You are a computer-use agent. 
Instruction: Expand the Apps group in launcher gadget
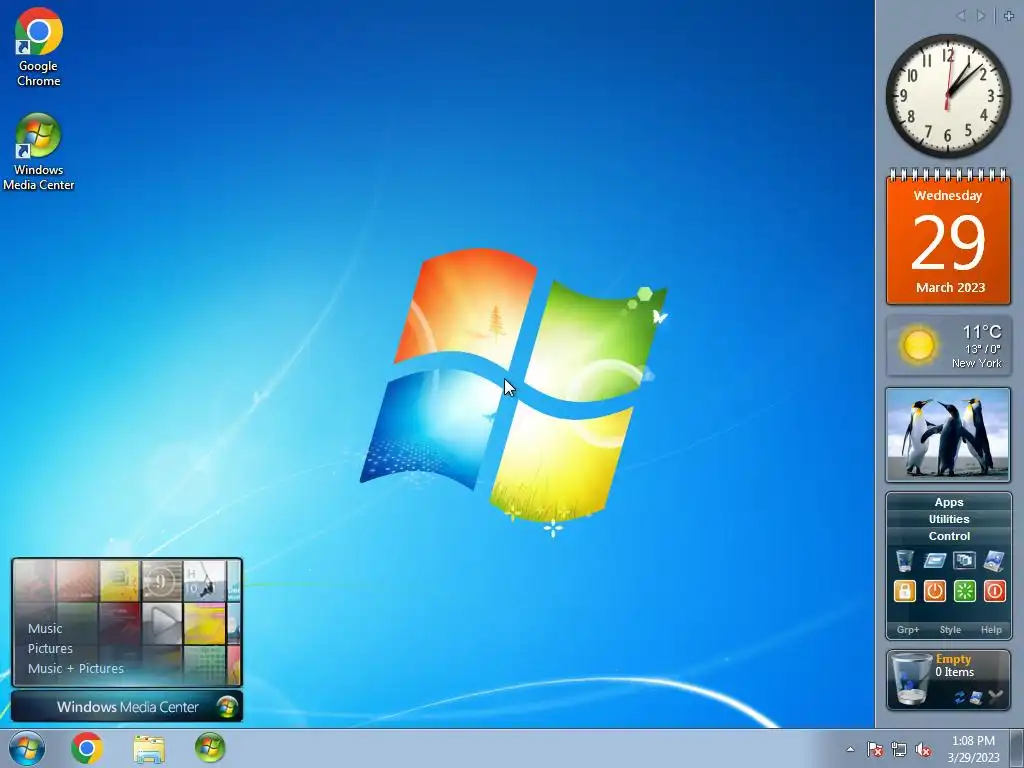[x=948, y=502]
